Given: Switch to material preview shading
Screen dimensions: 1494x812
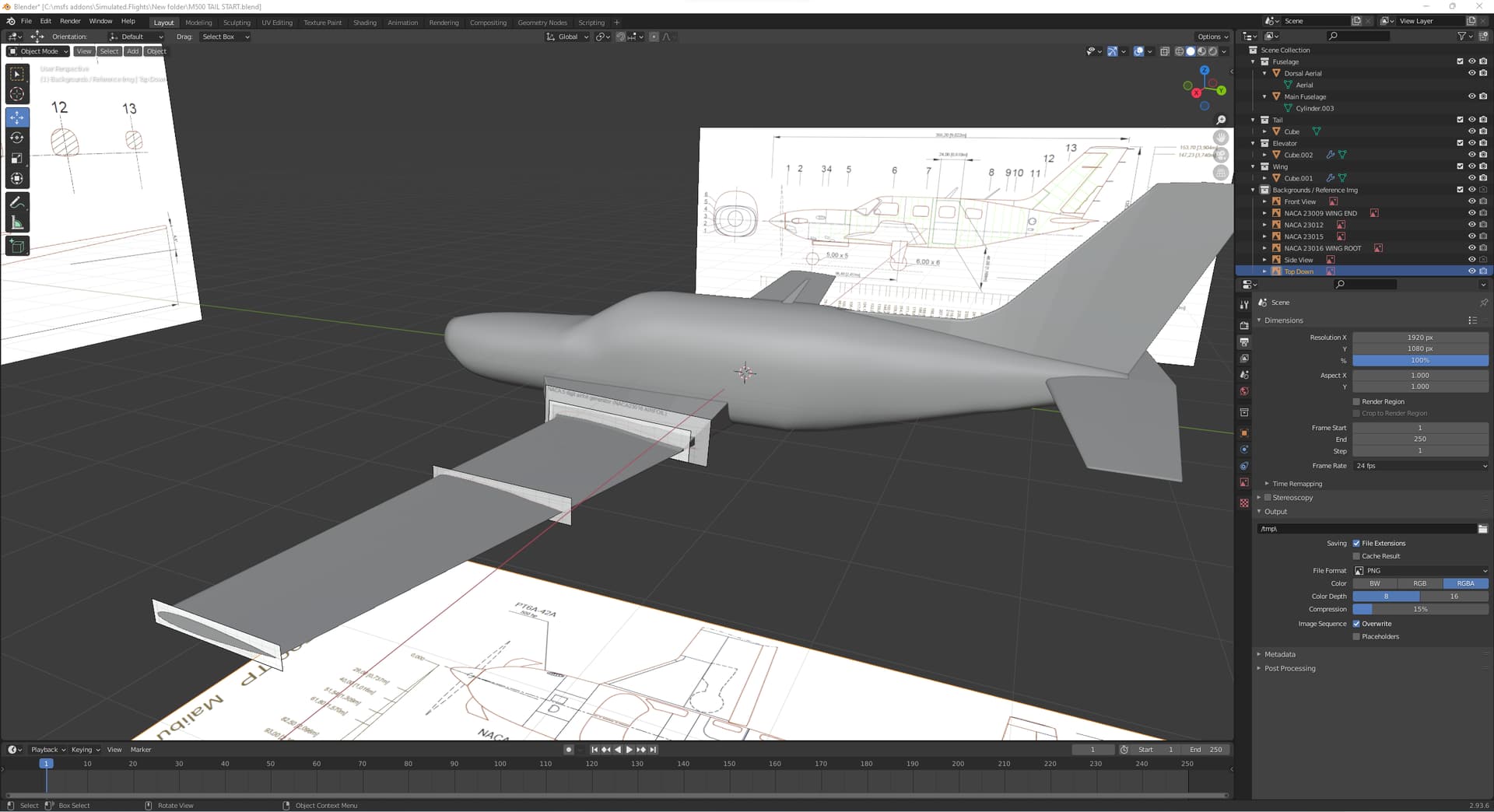Looking at the screenshot, I should (1201, 51).
